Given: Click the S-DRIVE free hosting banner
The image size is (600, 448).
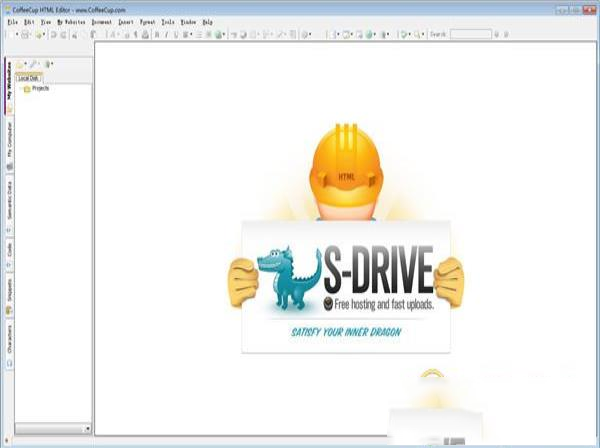Looking at the screenshot, I should pyautogui.click(x=346, y=287).
